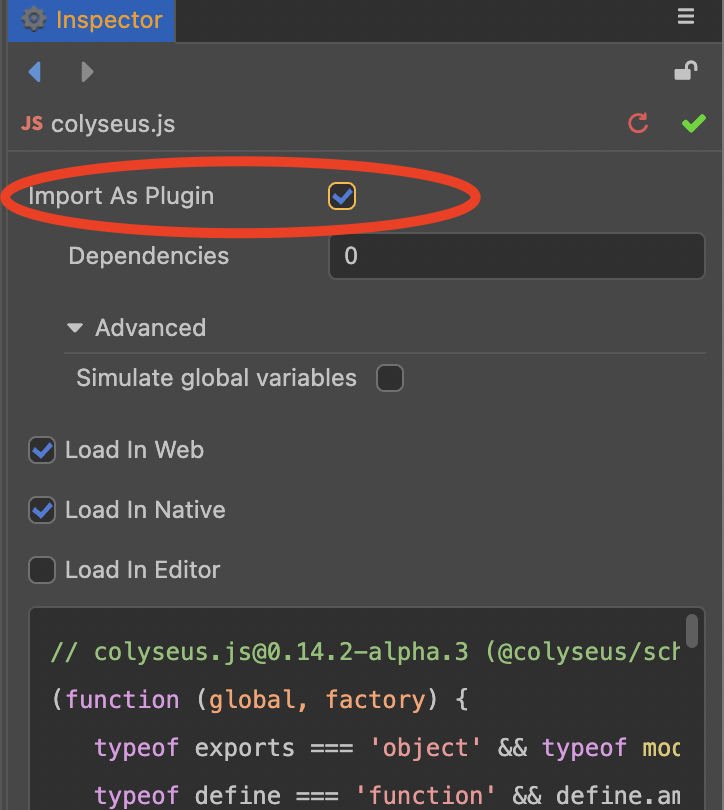This screenshot has height=810, width=724.
Task: Click the Advanced disclosure triangle
Action: click(x=75, y=327)
